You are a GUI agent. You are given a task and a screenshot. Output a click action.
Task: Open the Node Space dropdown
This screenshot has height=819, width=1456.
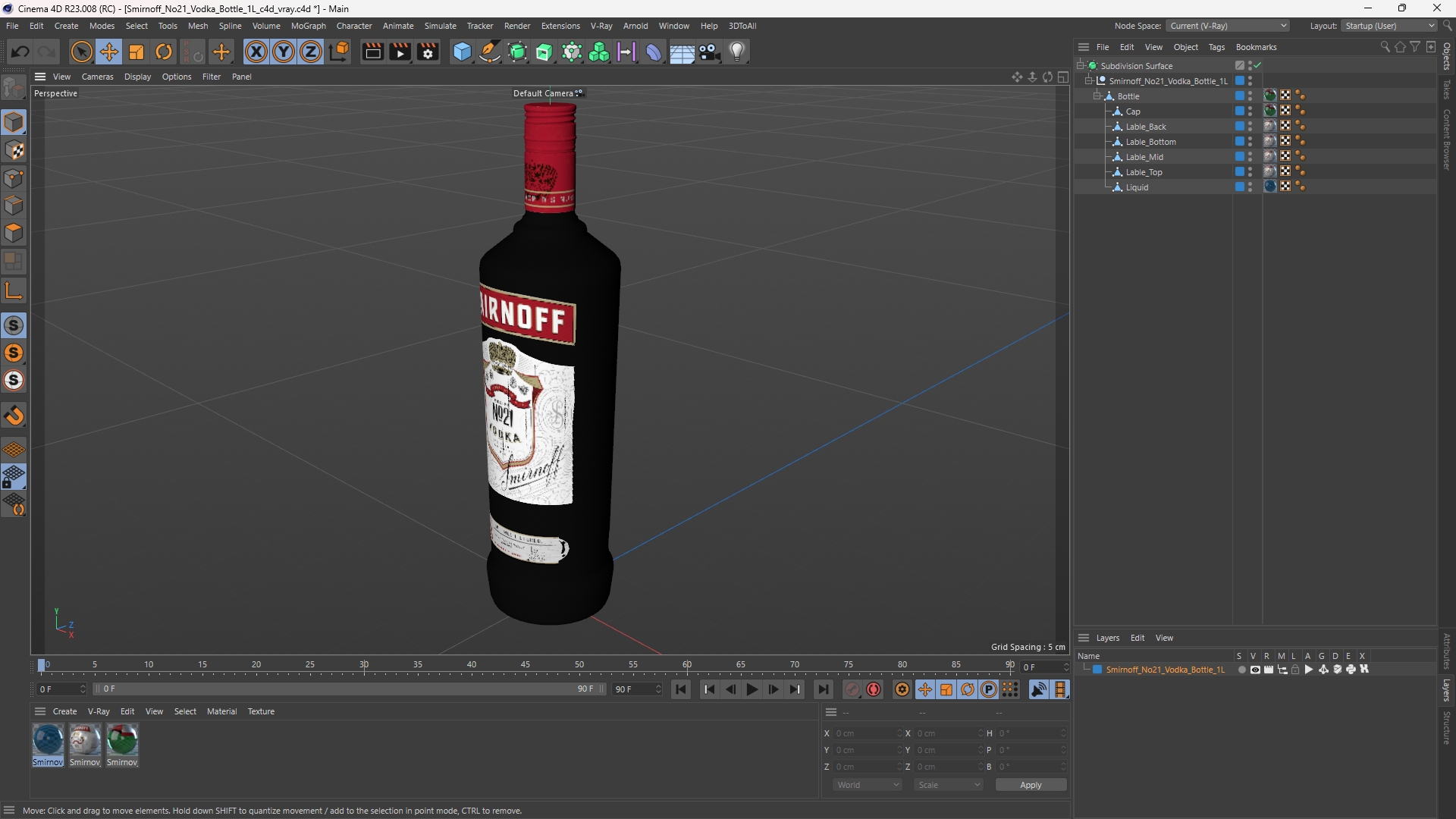[1228, 26]
